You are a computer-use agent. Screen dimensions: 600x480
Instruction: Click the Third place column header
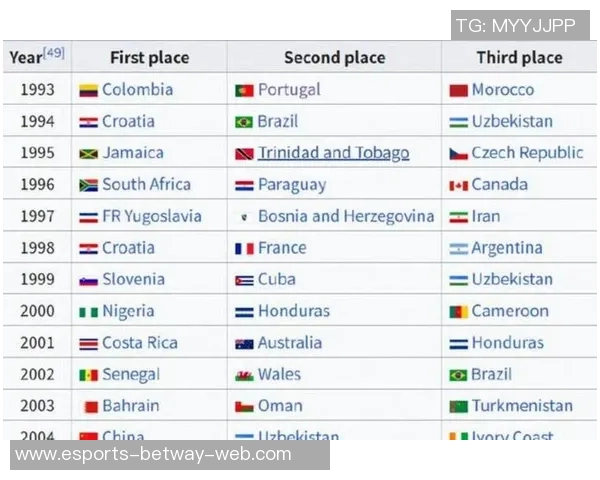(519, 57)
